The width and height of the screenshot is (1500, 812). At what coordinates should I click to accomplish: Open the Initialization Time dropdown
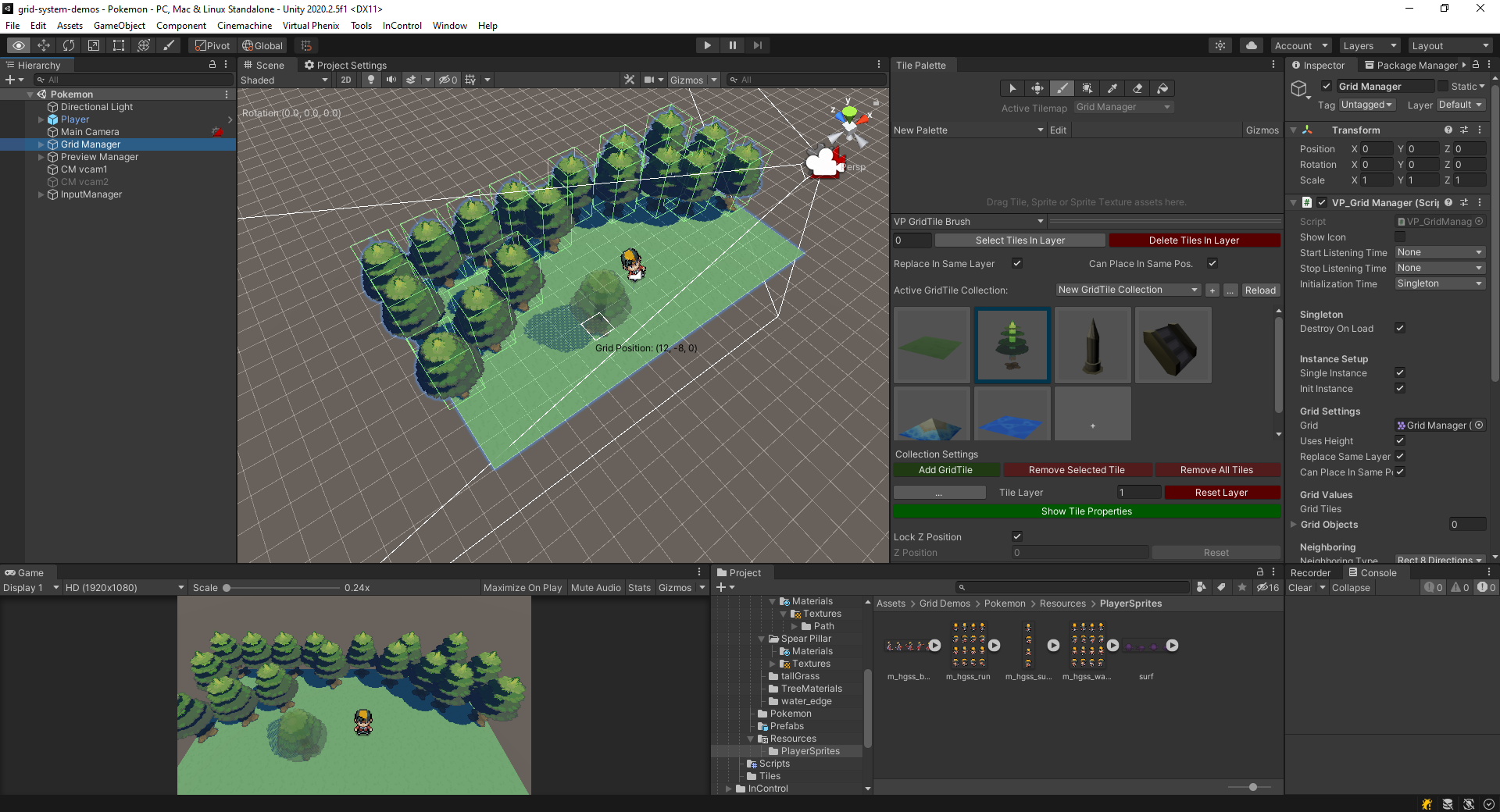(1440, 283)
